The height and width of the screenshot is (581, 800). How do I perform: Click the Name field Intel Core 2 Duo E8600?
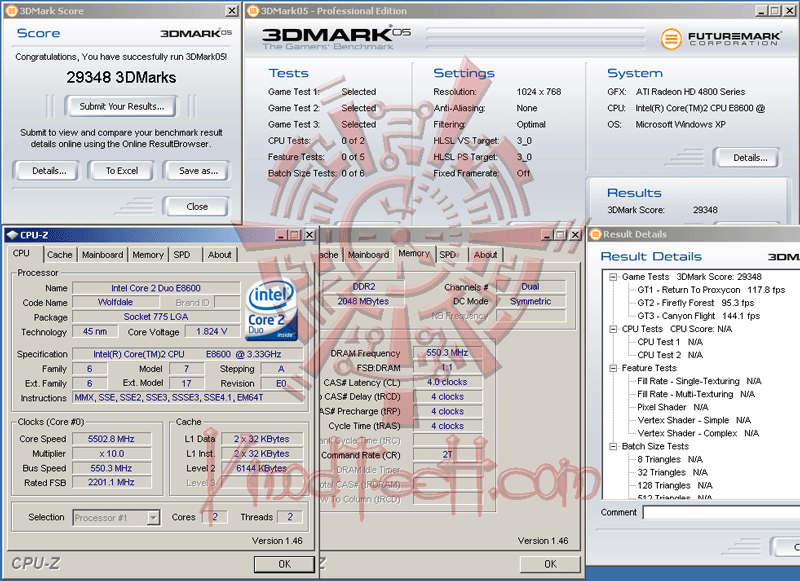click(156, 288)
